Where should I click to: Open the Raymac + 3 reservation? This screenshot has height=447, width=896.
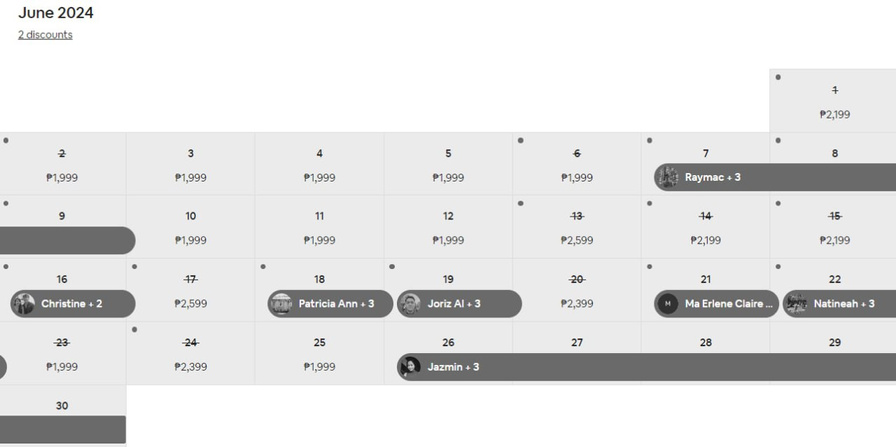coord(775,177)
